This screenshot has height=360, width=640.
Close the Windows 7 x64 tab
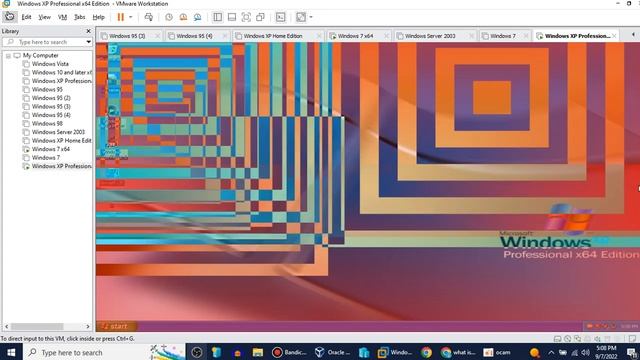click(386, 36)
